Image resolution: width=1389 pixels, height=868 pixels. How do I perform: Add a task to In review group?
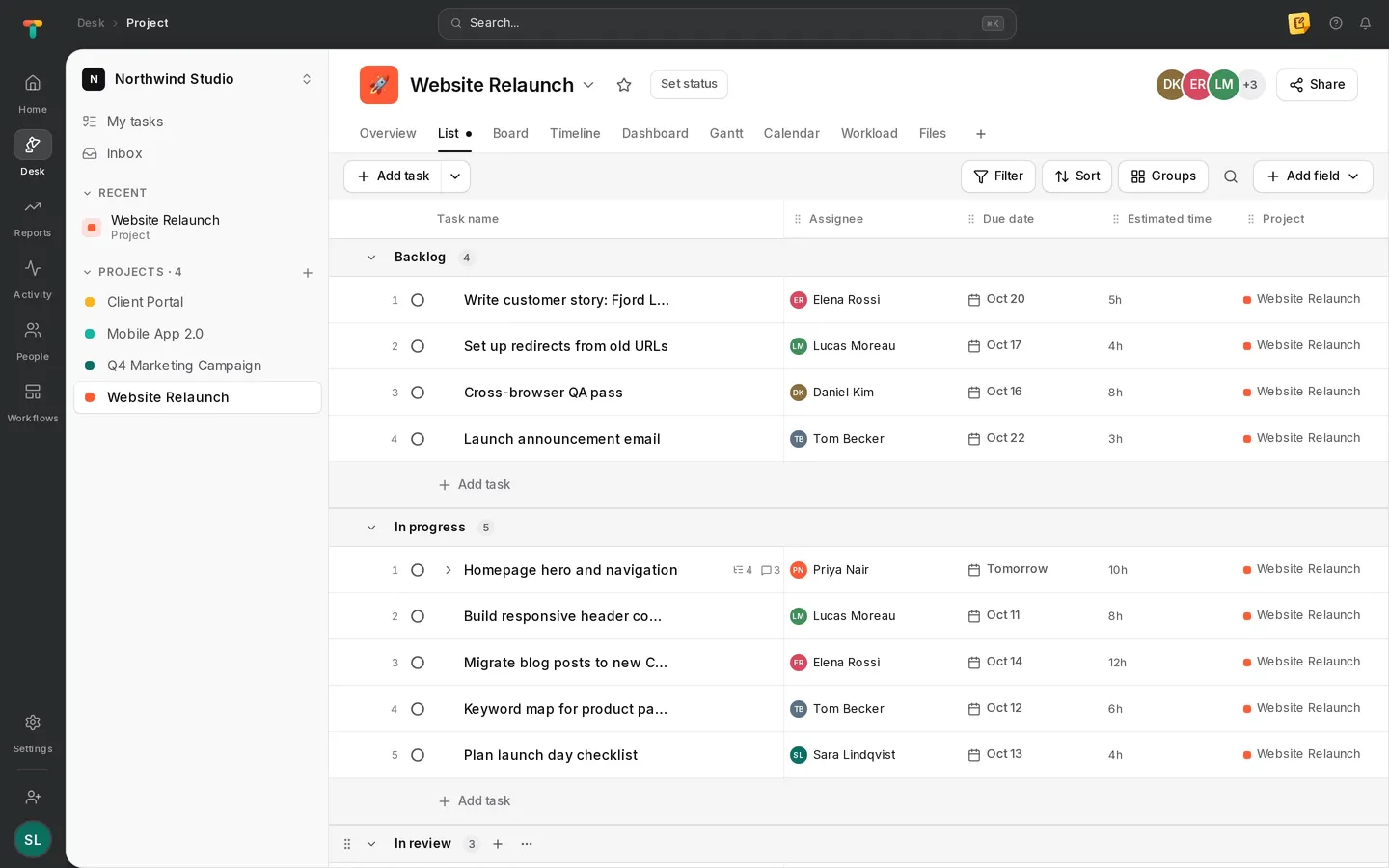pyautogui.click(x=498, y=844)
